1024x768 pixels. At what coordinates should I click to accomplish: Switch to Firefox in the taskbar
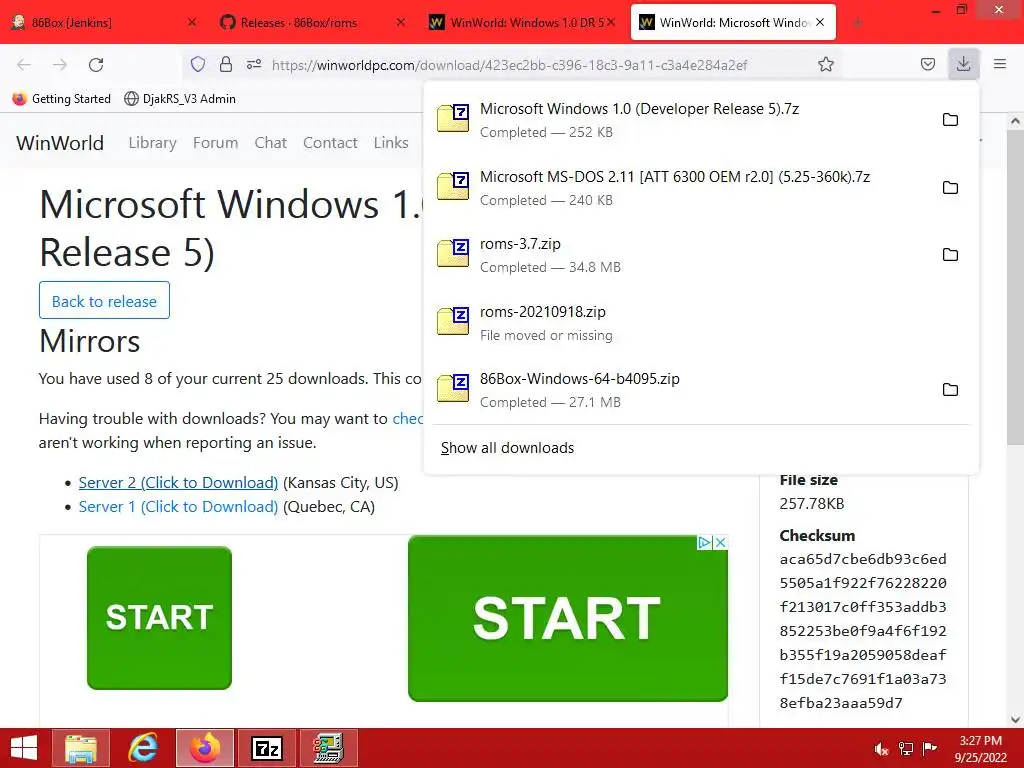click(x=205, y=748)
